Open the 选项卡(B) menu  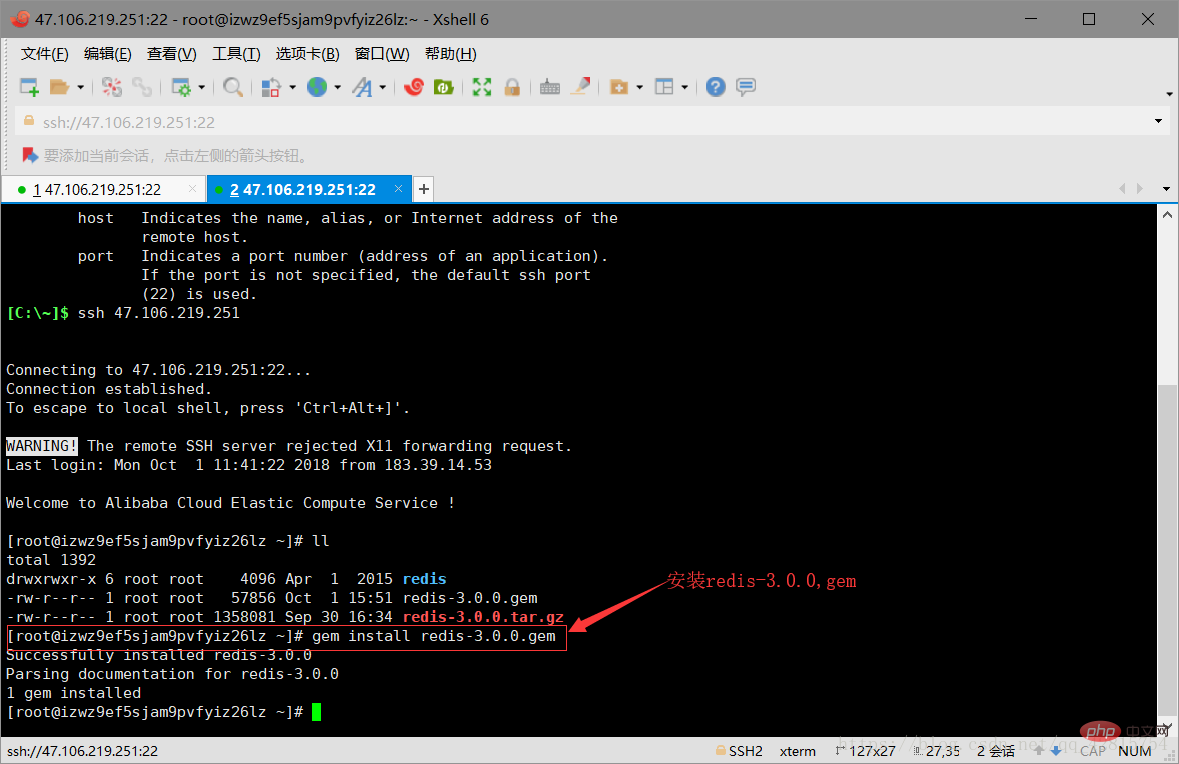[x=308, y=53]
